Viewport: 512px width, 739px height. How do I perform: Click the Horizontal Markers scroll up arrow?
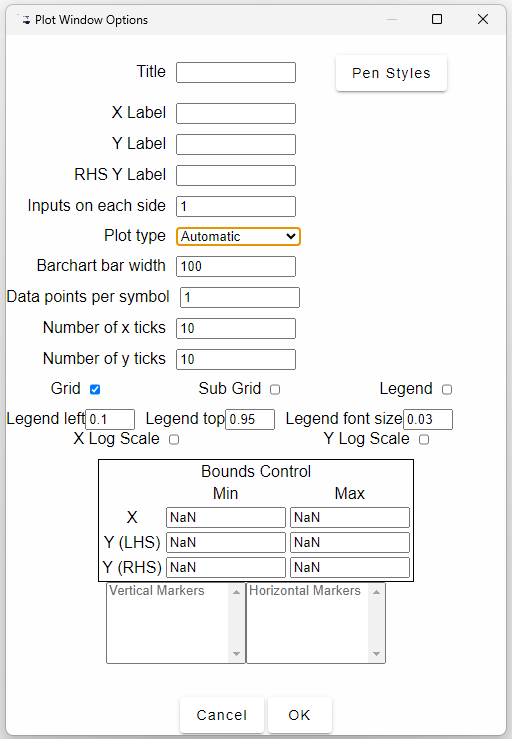pos(376,592)
